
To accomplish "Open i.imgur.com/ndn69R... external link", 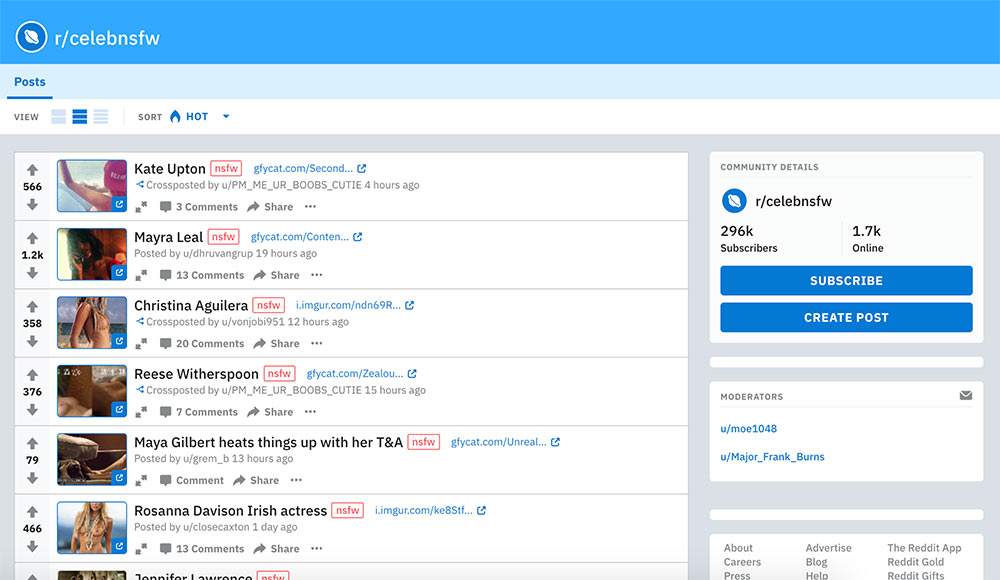I will pos(355,305).
